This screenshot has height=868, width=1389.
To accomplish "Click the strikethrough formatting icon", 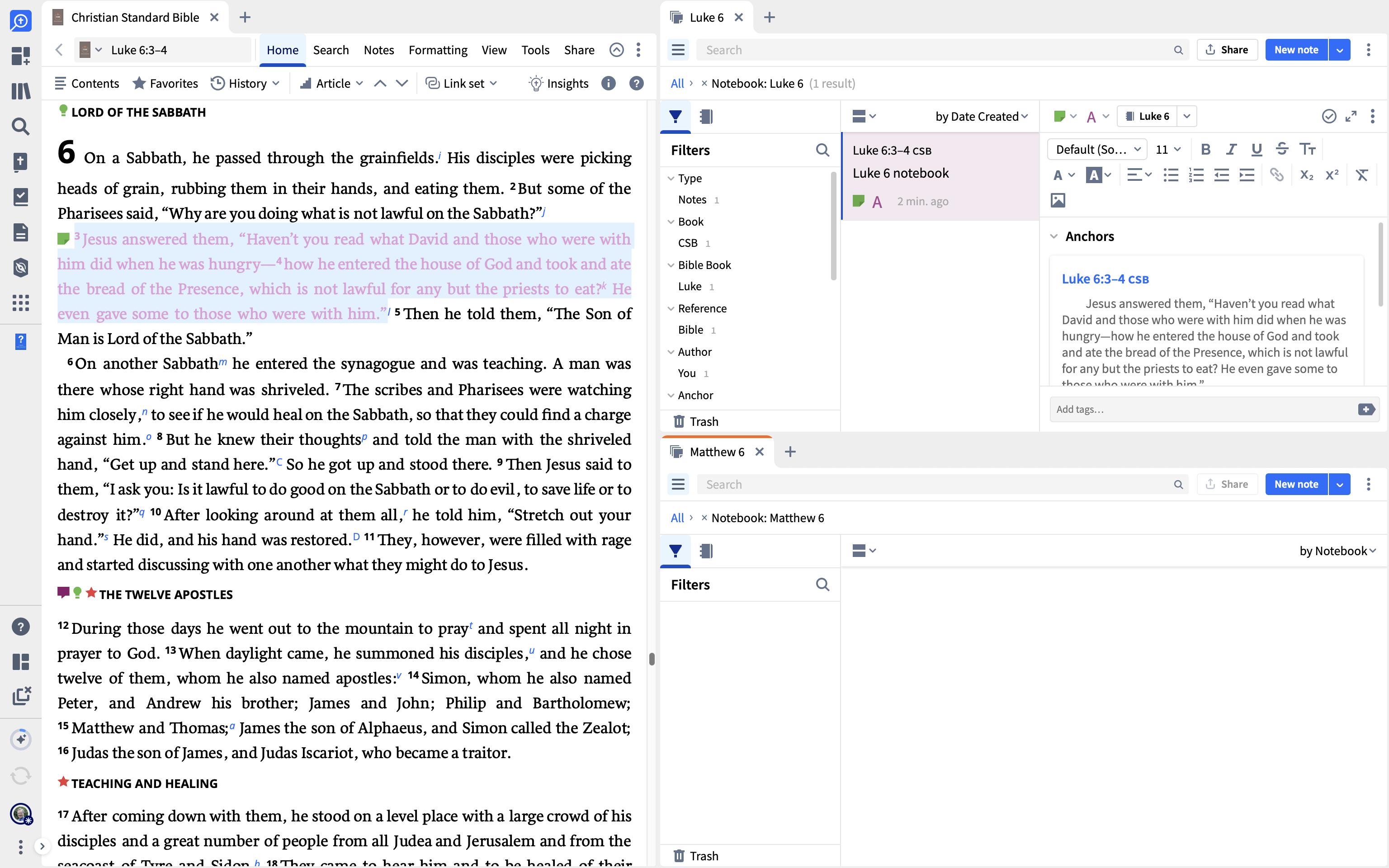I will coord(1282,149).
